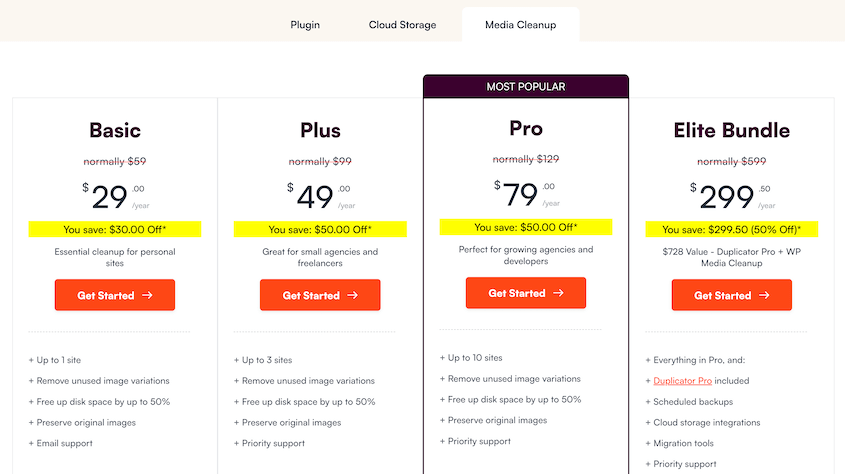Select the Media Cleanup tab
The width and height of the screenshot is (845, 474).
520,25
